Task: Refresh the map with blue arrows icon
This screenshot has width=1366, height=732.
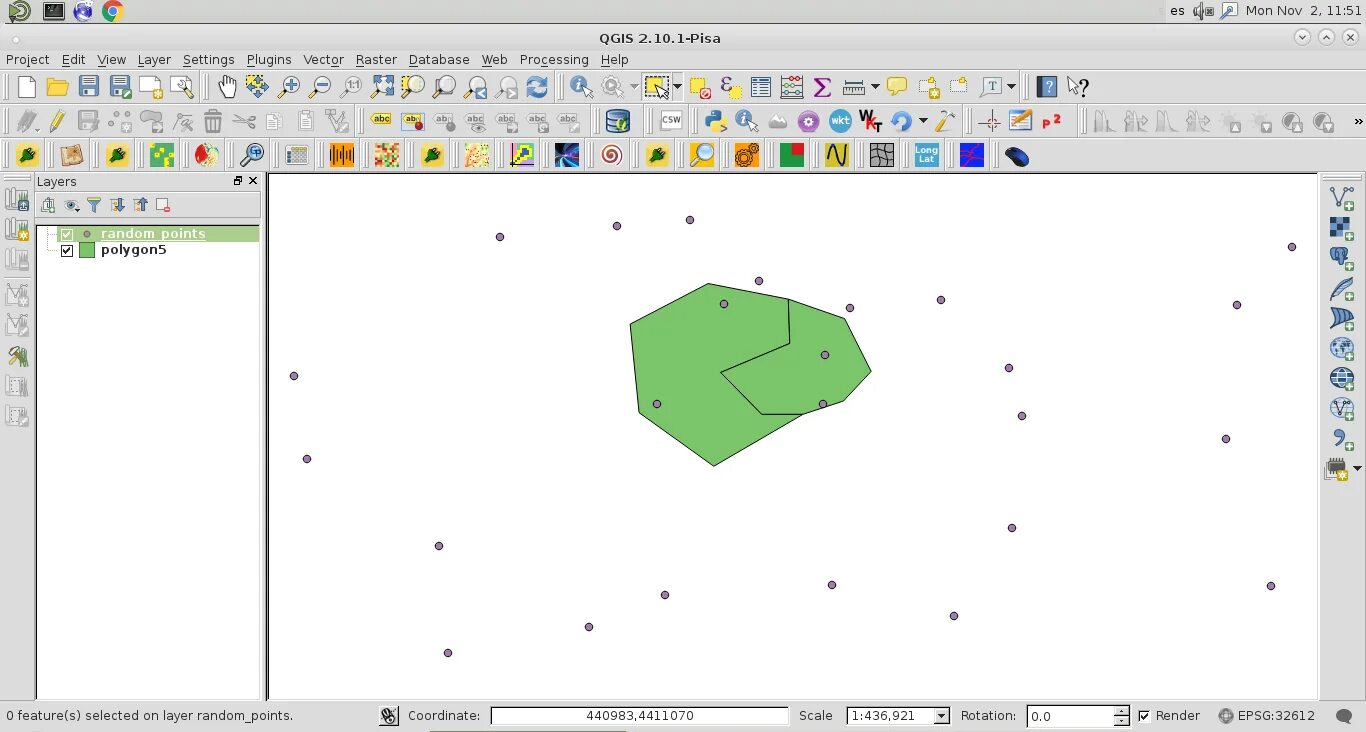Action: (x=537, y=87)
